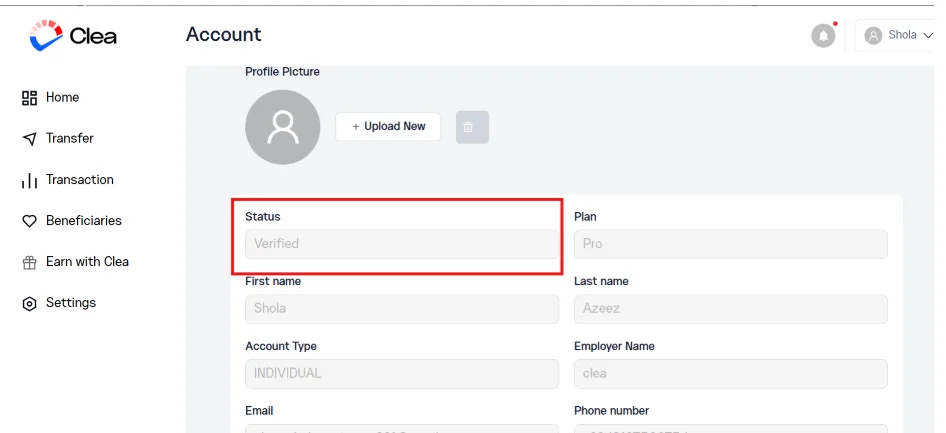Open the notifications bell icon
Screen dimensions: 946x433
click(x=823, y=36)
